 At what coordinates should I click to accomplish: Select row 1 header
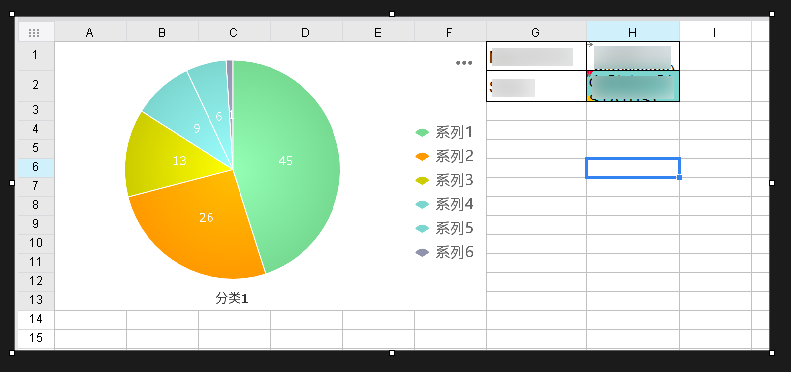(35, 56)
